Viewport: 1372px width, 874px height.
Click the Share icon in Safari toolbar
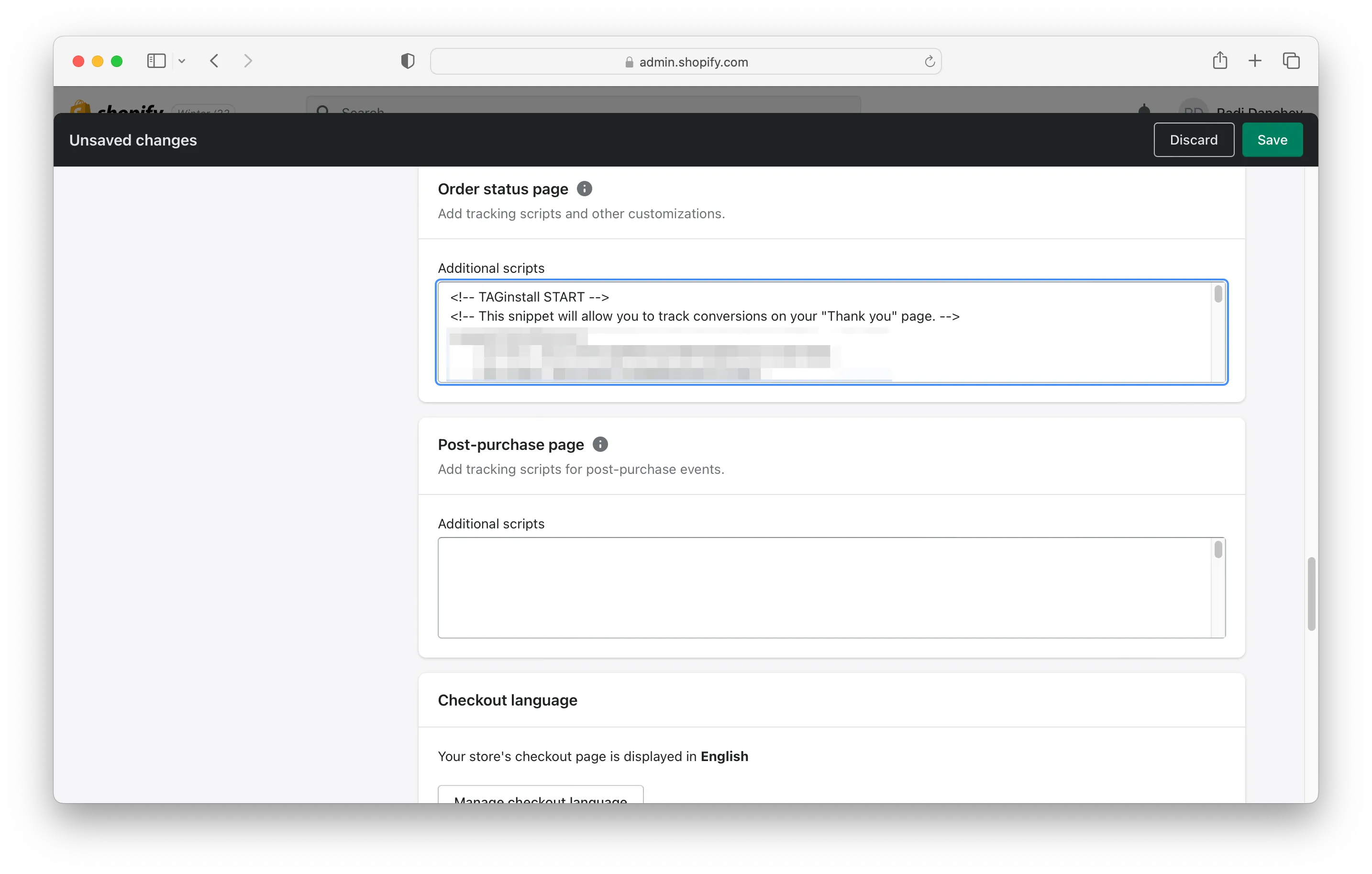pyautogui.click(x=1219, y=60)
